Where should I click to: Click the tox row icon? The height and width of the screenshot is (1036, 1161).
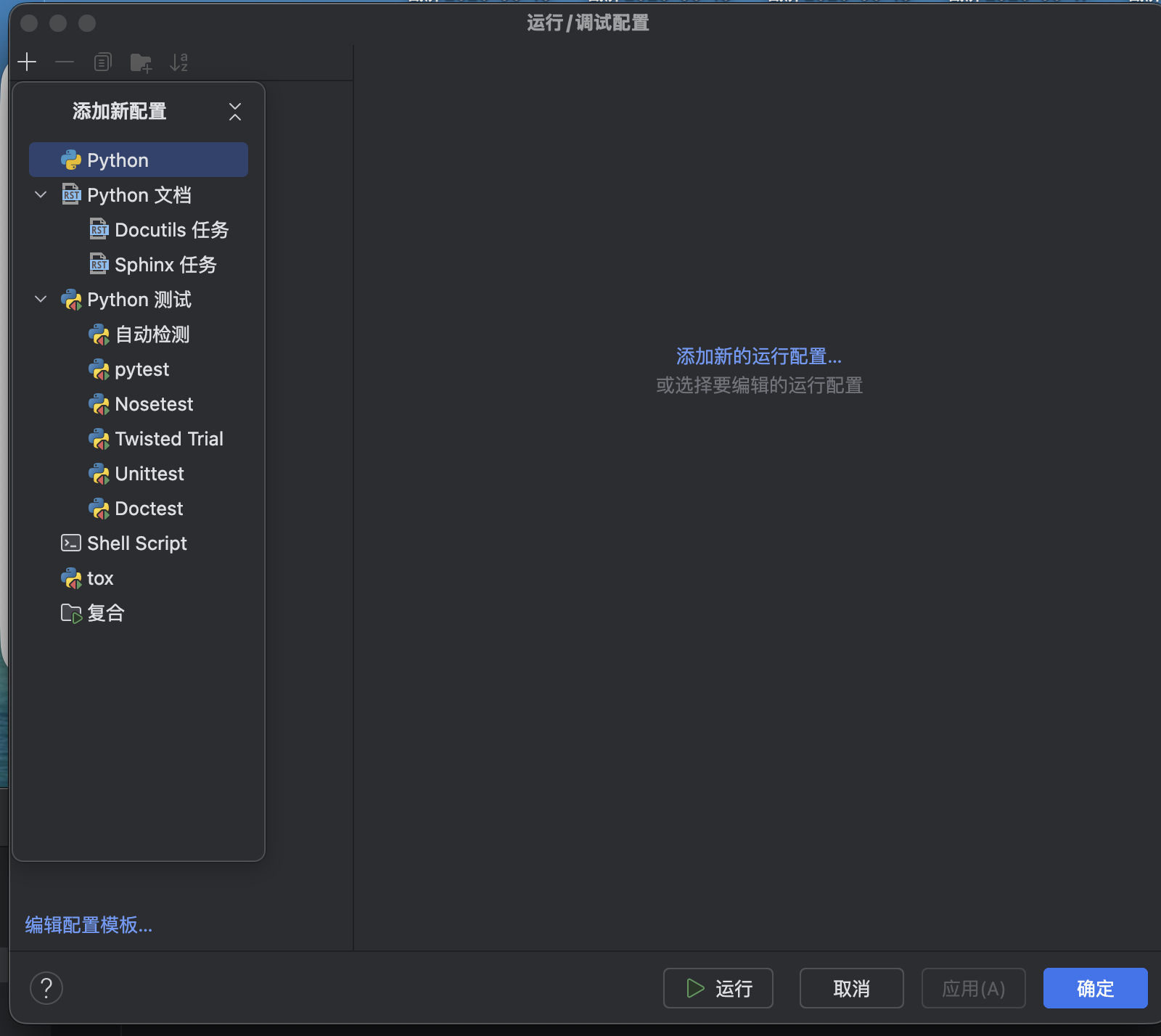point(71,578)
